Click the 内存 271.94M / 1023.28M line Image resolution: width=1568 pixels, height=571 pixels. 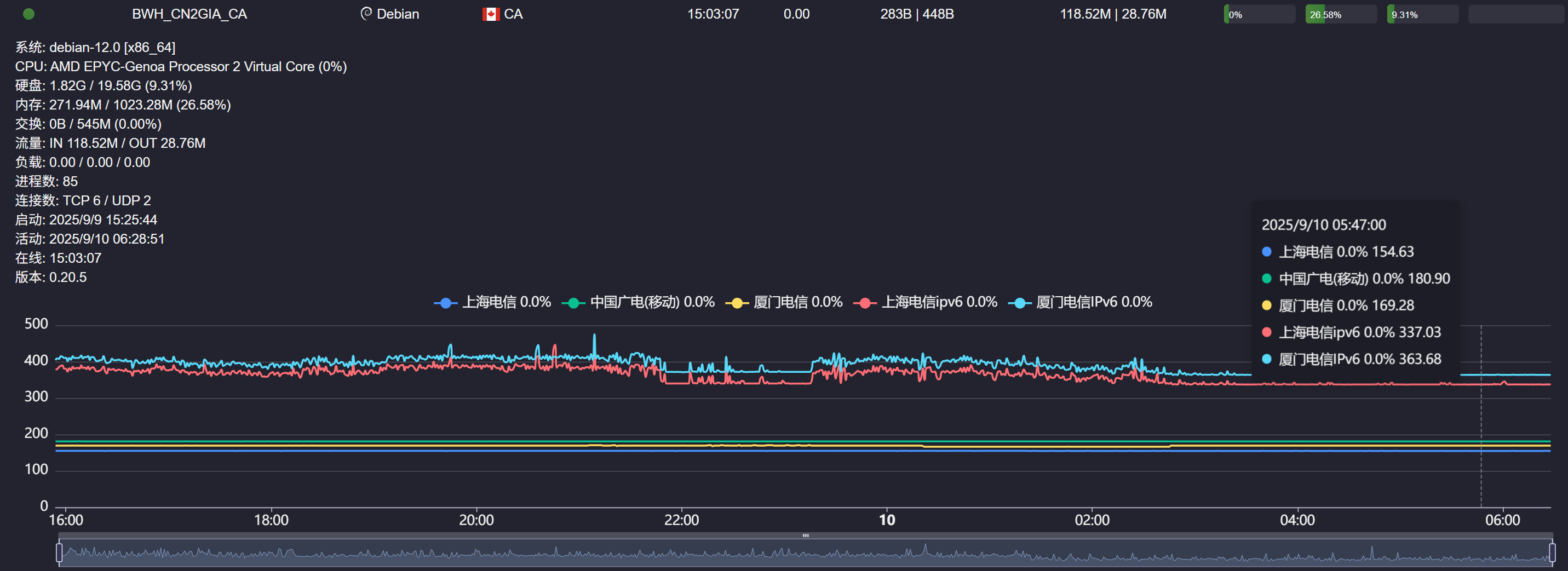coord(123,105)
